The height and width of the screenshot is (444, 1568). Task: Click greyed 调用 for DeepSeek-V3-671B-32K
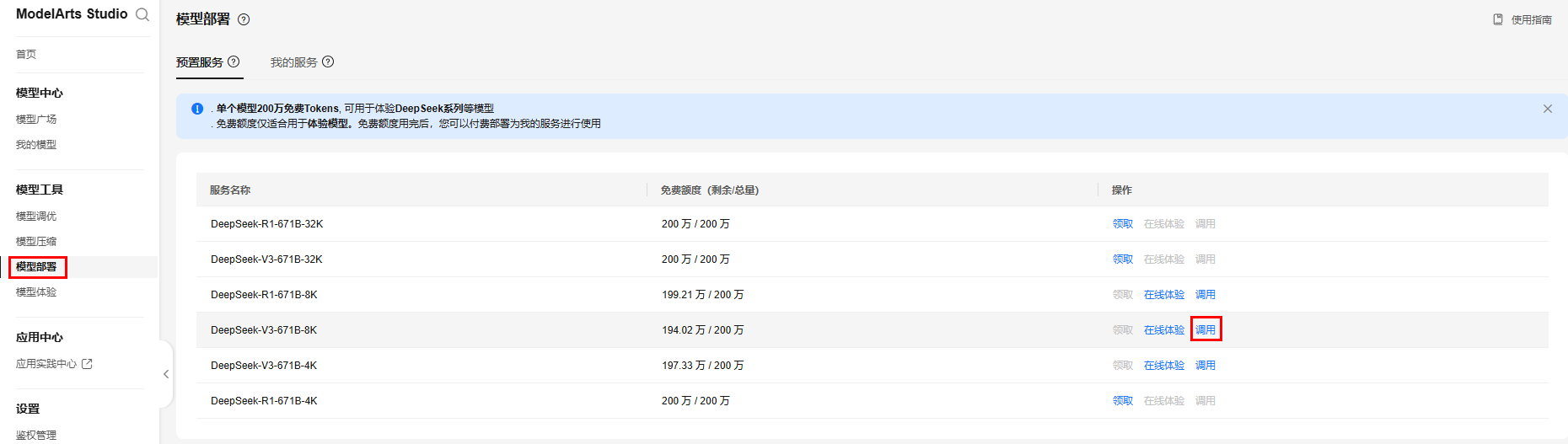coord(1206,259)
